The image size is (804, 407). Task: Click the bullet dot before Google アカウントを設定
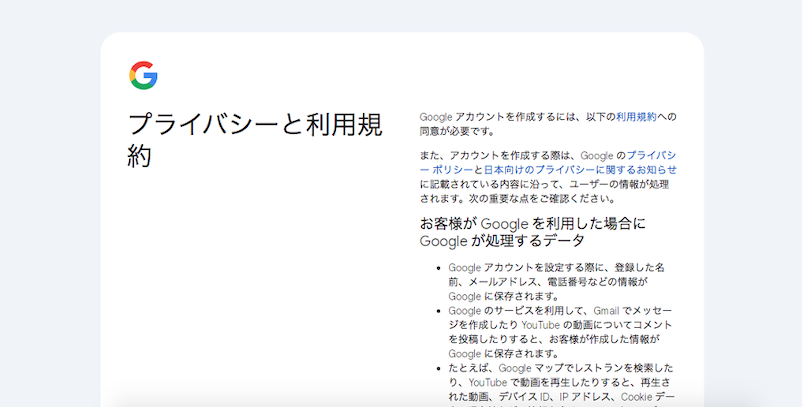[439, 268]
